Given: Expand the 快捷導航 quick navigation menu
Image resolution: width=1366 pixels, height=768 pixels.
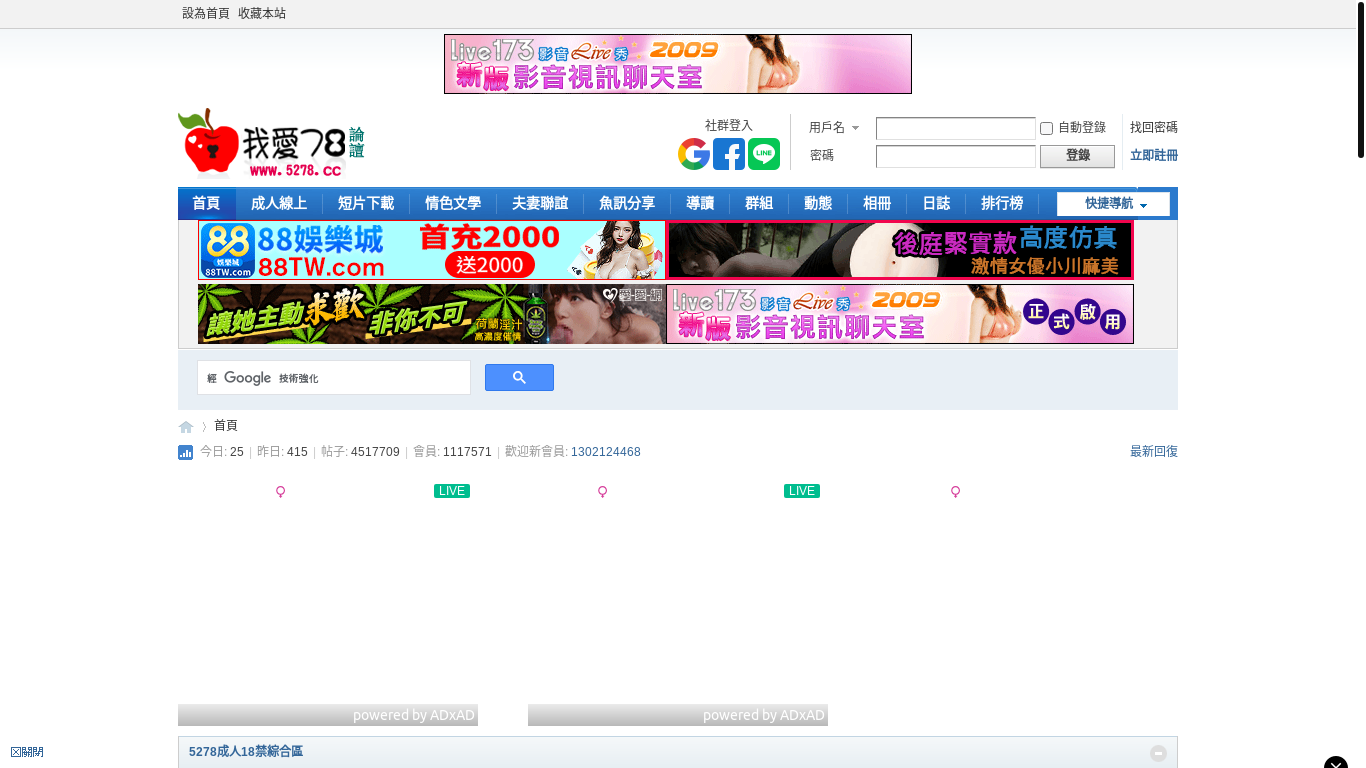Looking at the screenshot, I should point(1113,204).
